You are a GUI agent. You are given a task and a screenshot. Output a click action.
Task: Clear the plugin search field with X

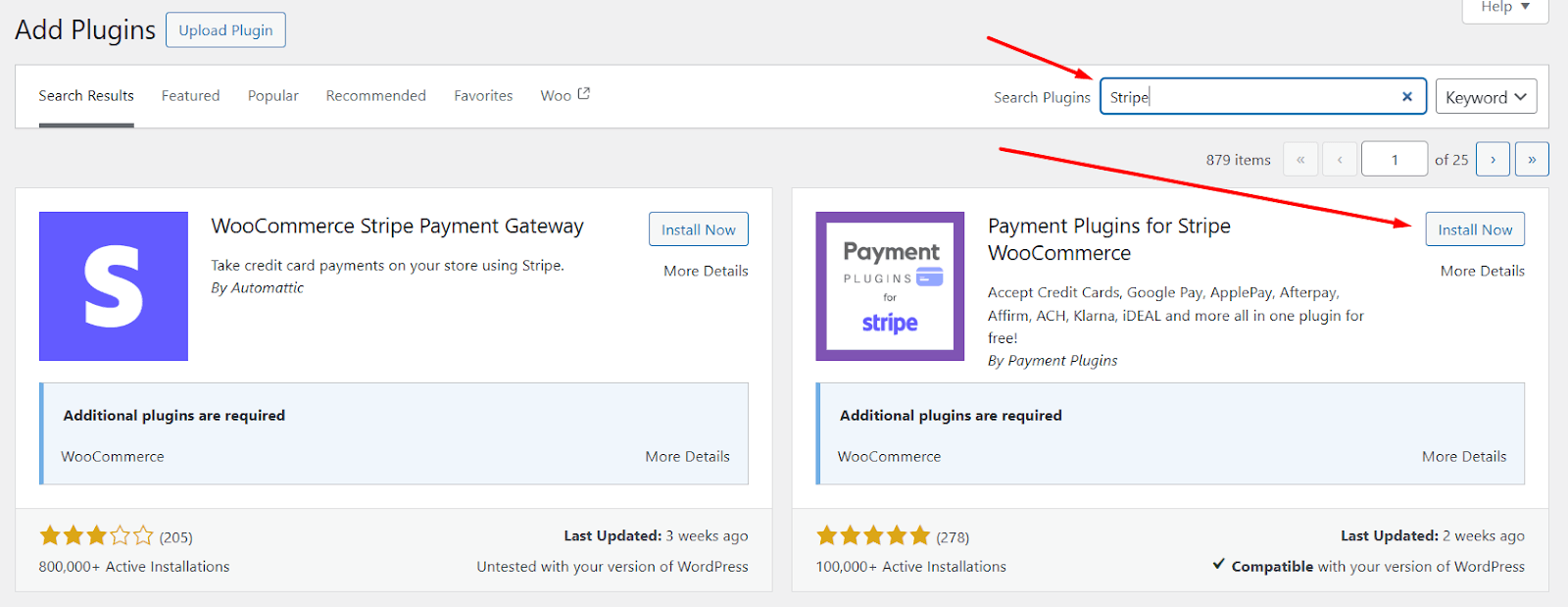(1406, 96)
